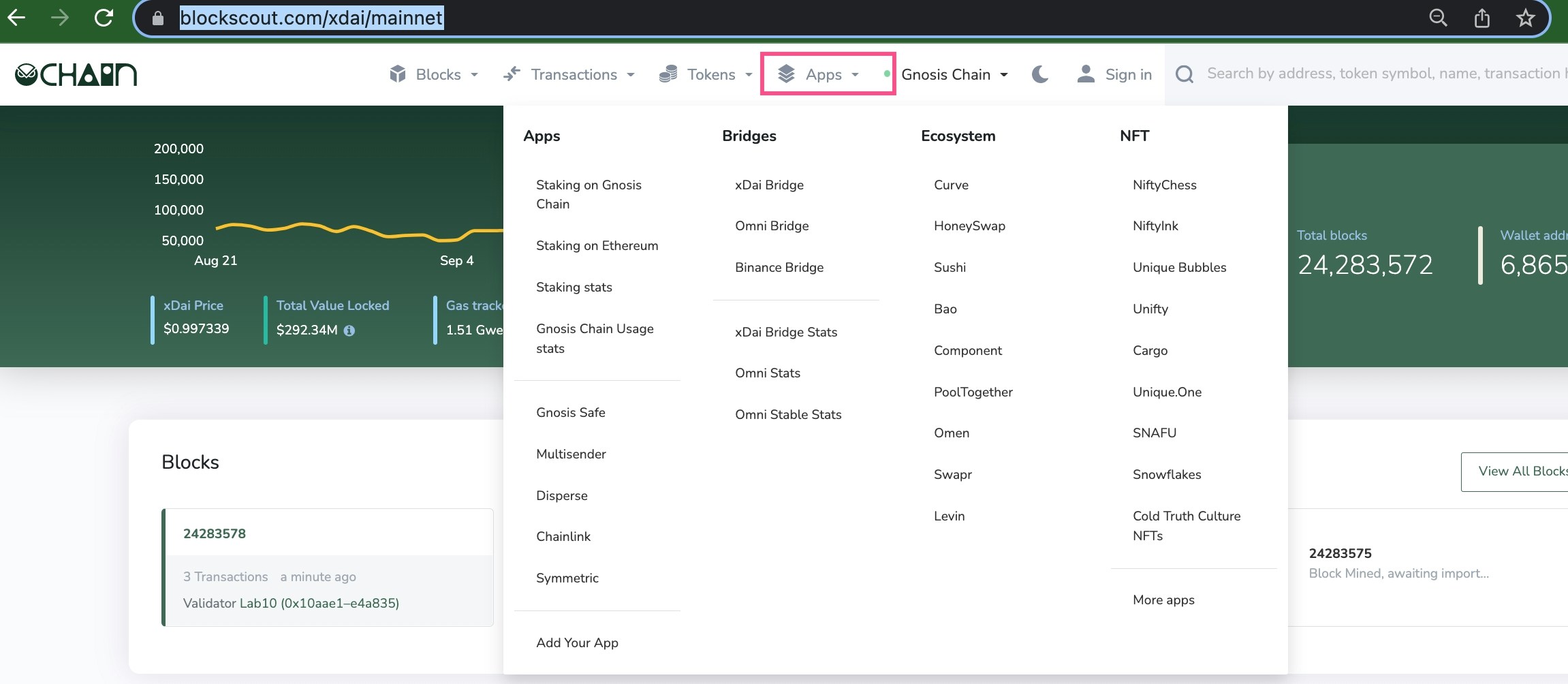Go back with the browser back arrow

pos(16,18)
